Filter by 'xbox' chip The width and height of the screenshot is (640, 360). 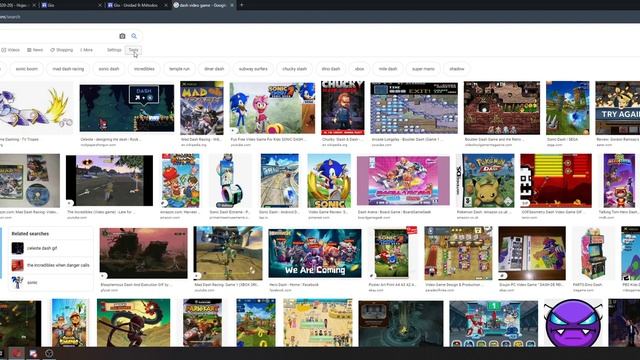tap(359, 69)
